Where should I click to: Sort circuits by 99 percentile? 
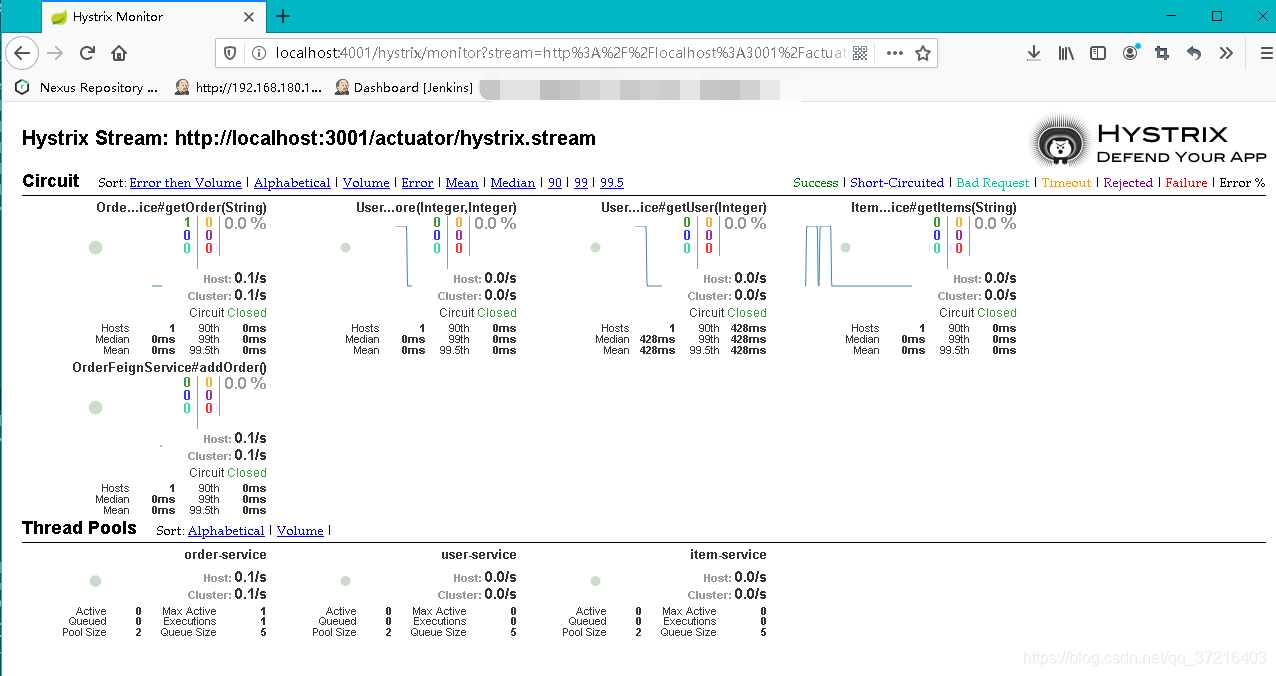(581, 183)
